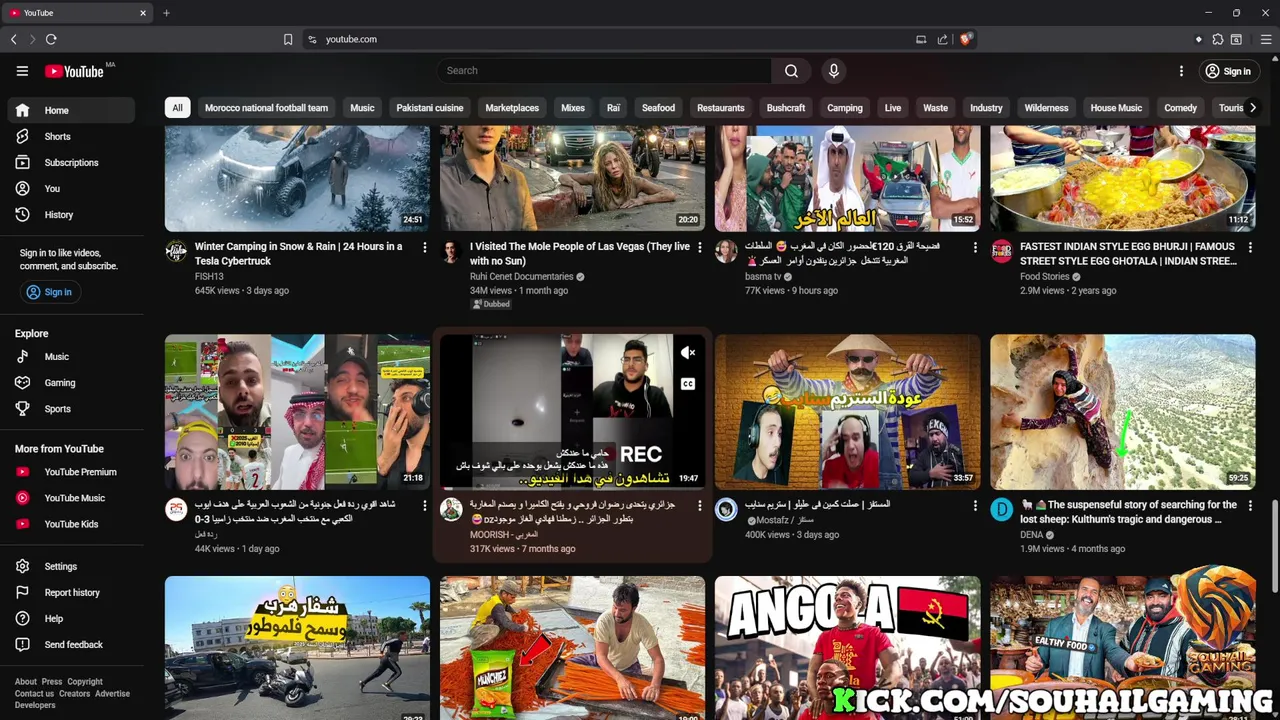
Task: Open Help in the sidebar
Action: 70,619
